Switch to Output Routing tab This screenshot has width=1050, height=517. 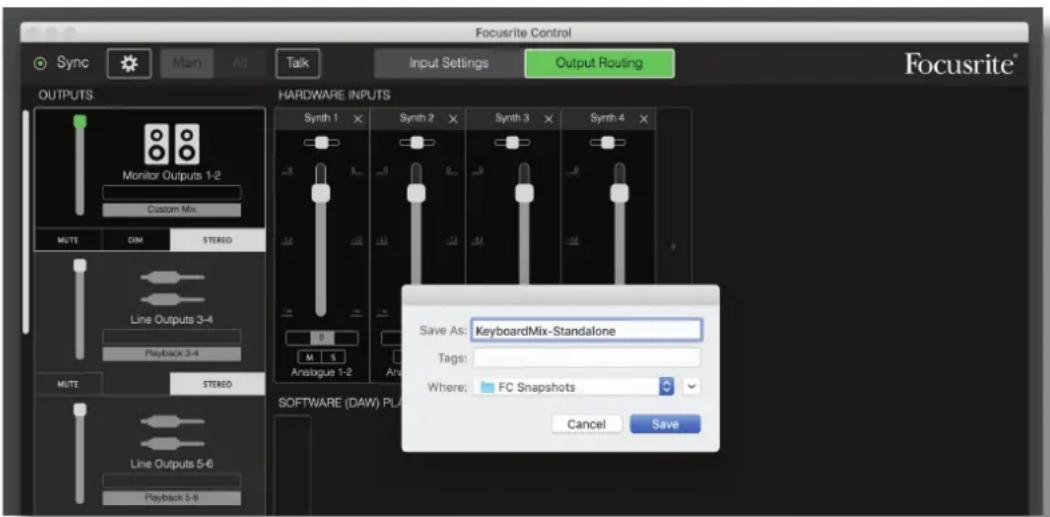[599, 64]
